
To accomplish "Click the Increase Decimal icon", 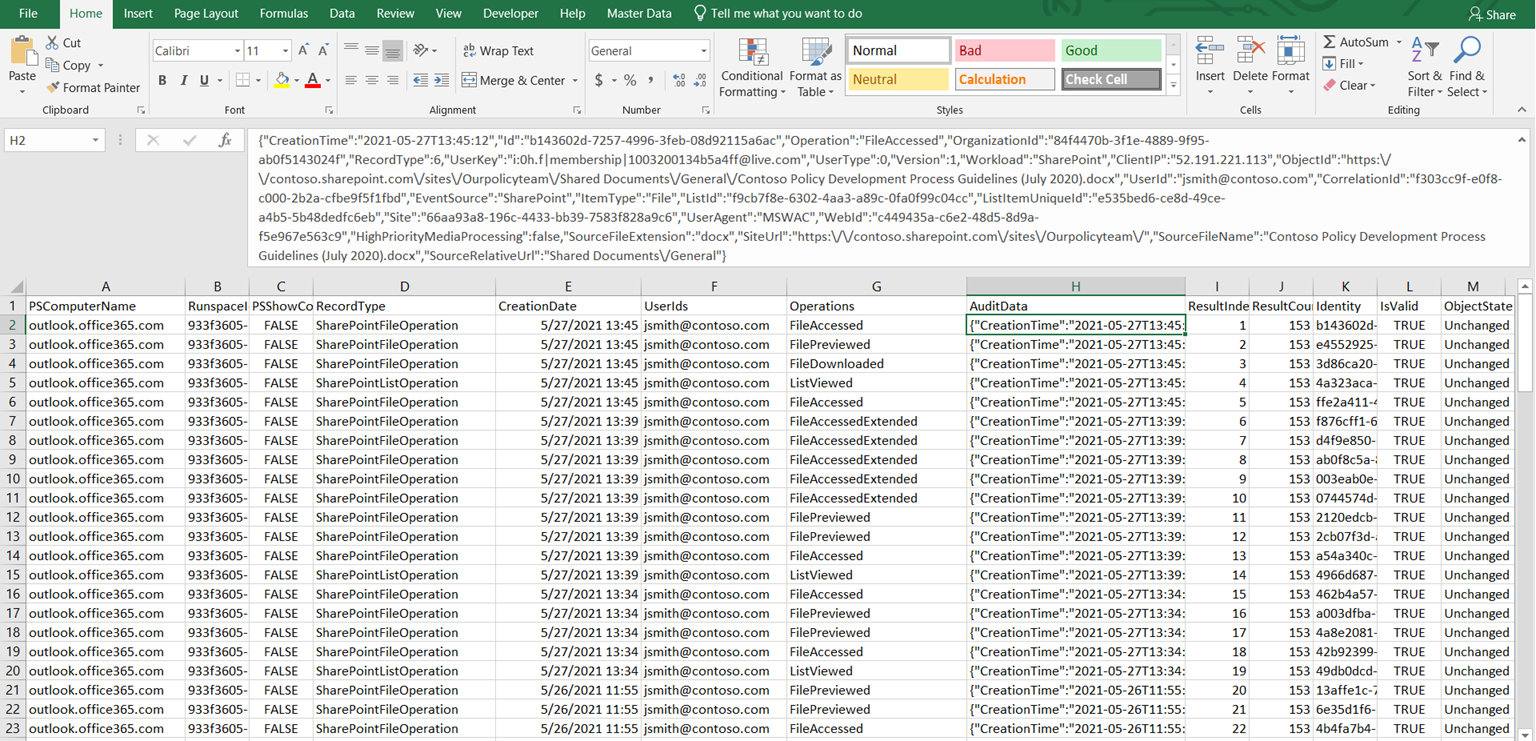I will (680, 80).
